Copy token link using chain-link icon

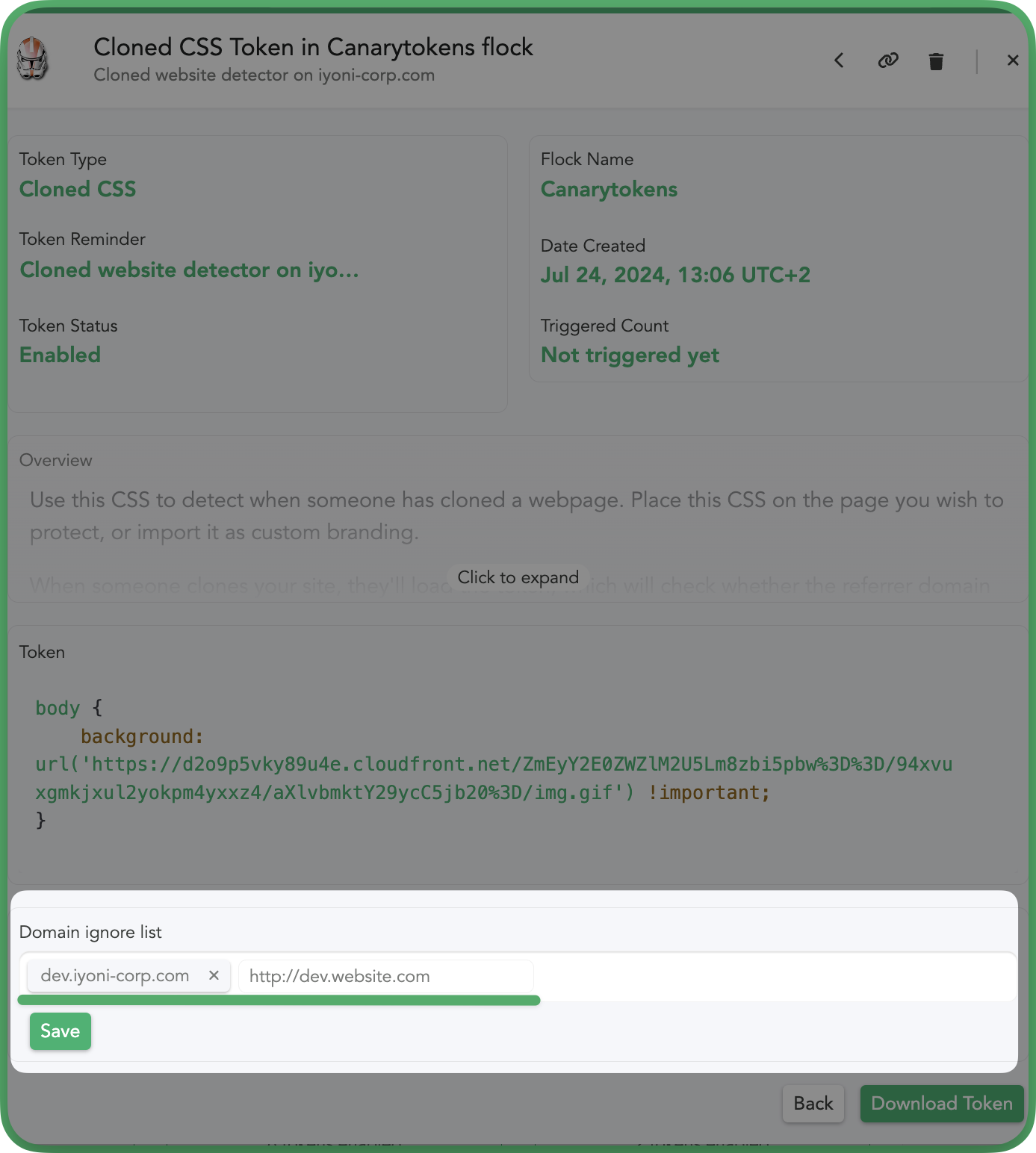point(887,60)
